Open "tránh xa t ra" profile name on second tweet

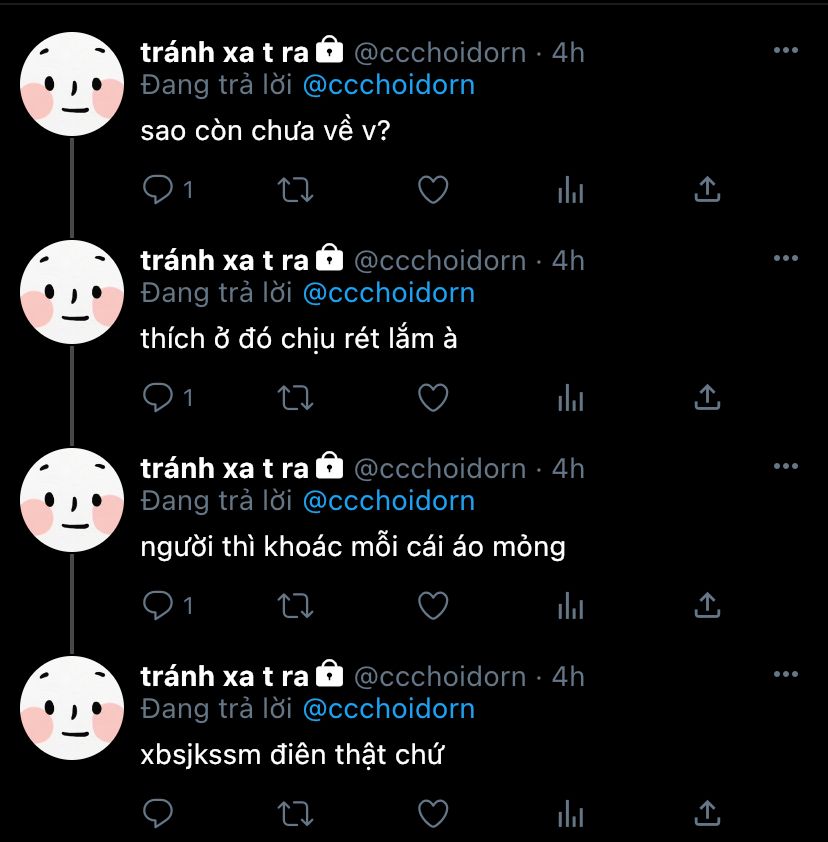coord(224,260)
